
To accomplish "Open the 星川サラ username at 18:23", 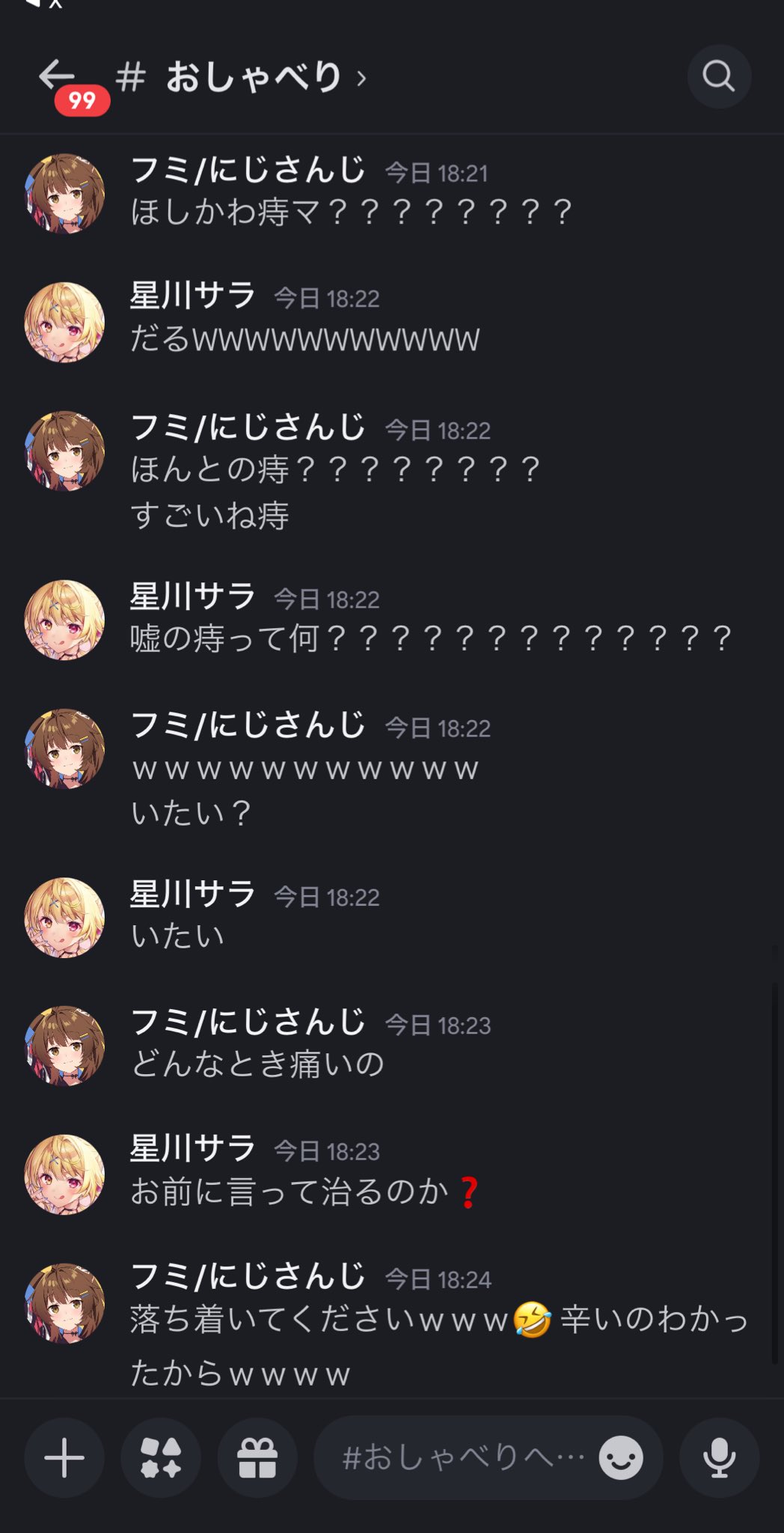I will (193, 1148).
